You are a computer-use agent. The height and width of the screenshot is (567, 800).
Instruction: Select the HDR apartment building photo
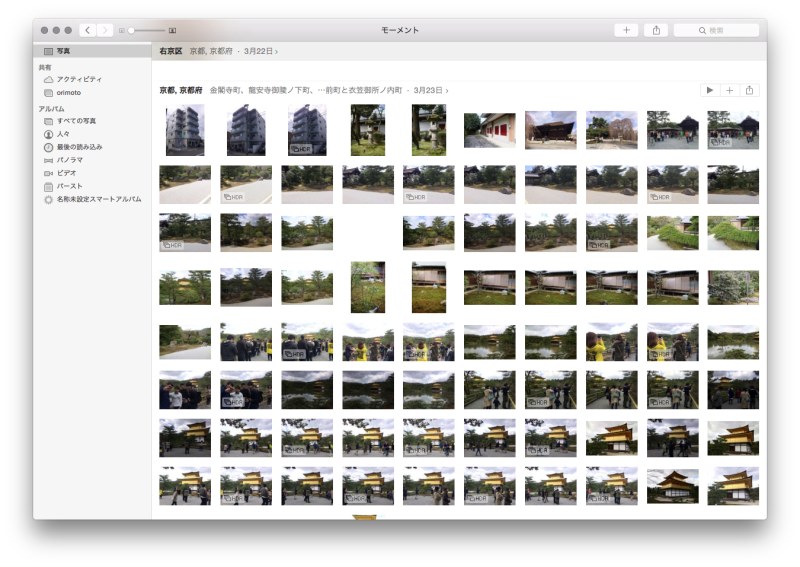pos(307,130)
